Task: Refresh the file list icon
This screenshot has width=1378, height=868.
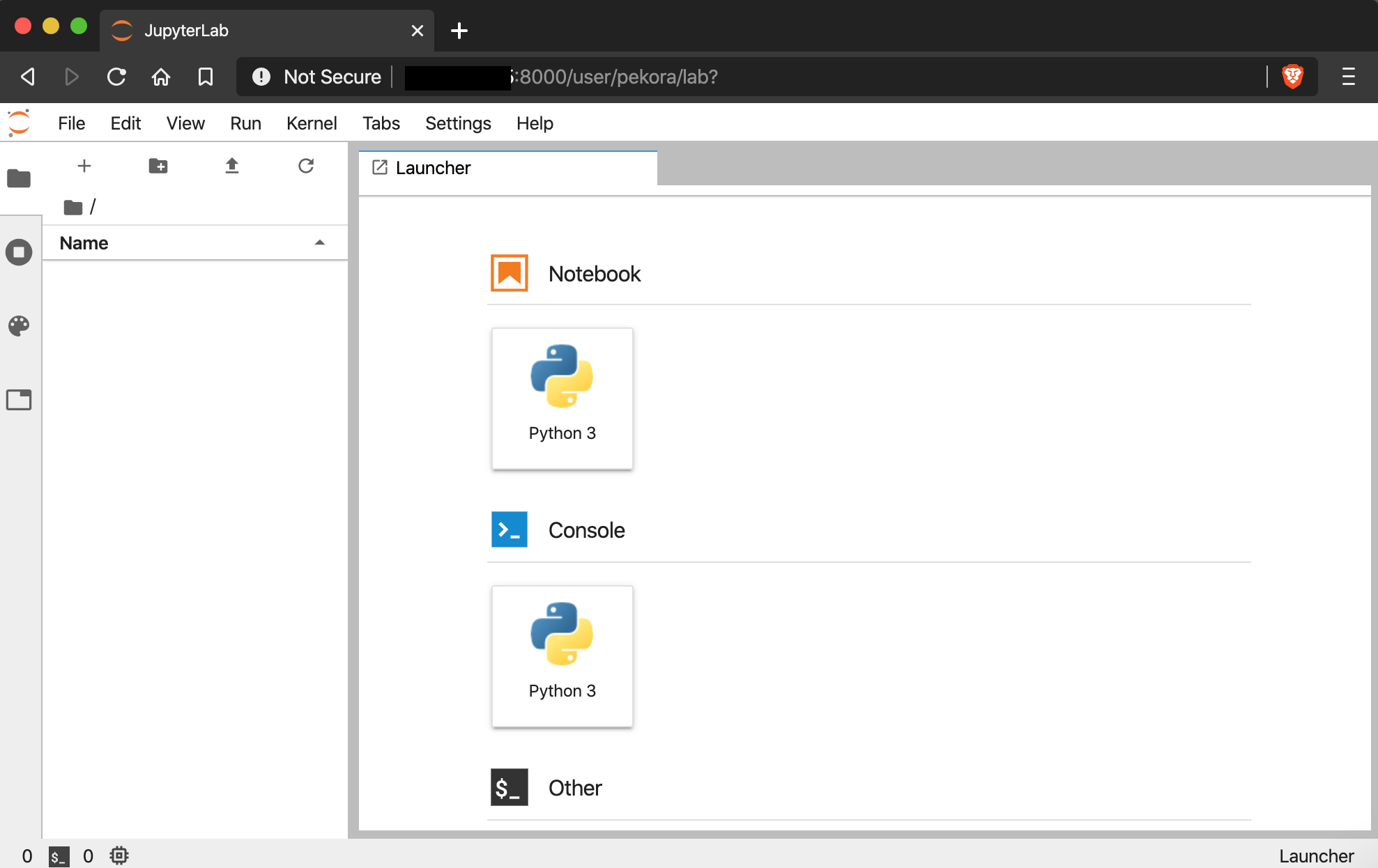Action: pos(306,166)
